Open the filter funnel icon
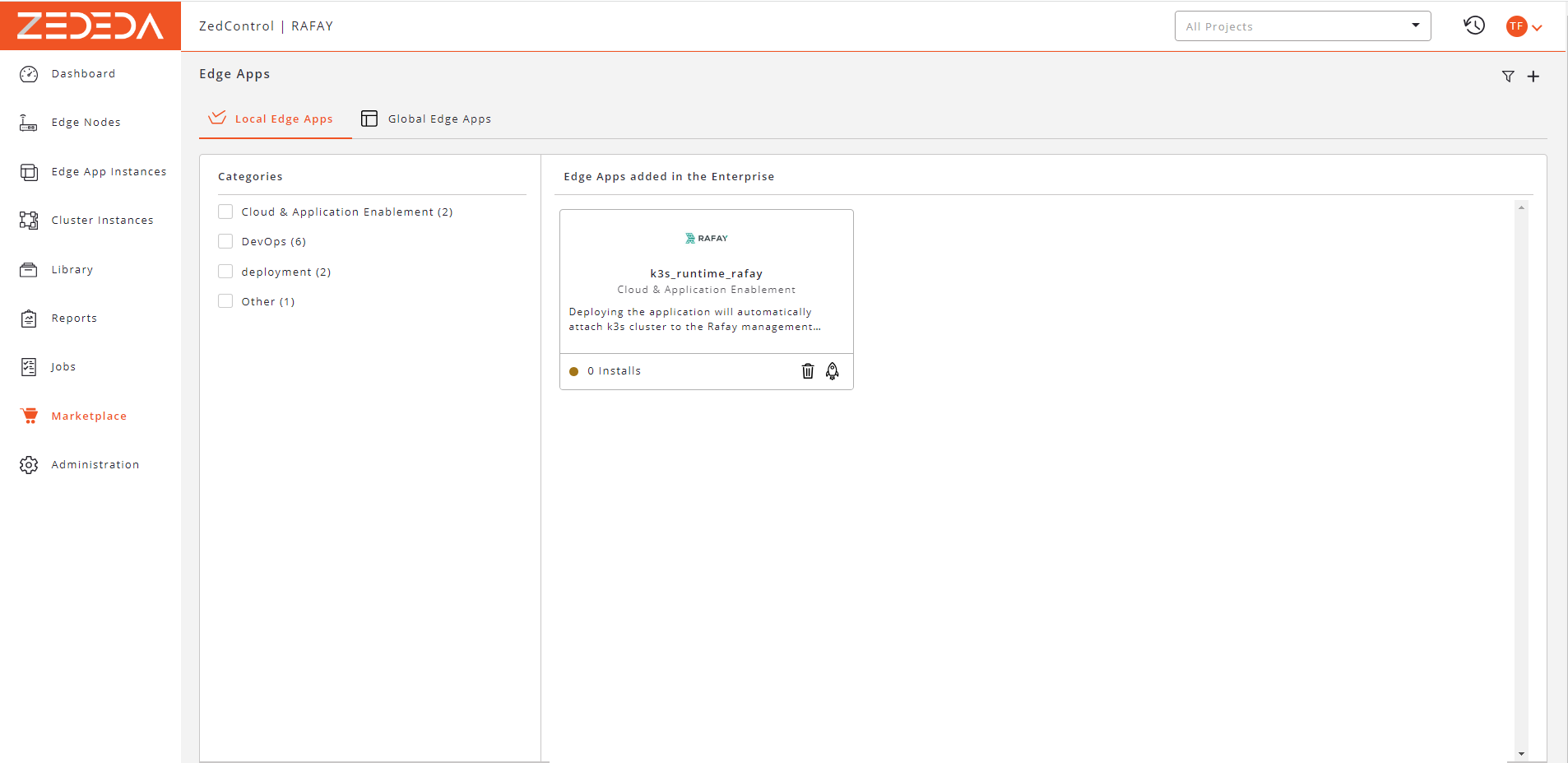1568x763 pixels. pos(1508,77)
